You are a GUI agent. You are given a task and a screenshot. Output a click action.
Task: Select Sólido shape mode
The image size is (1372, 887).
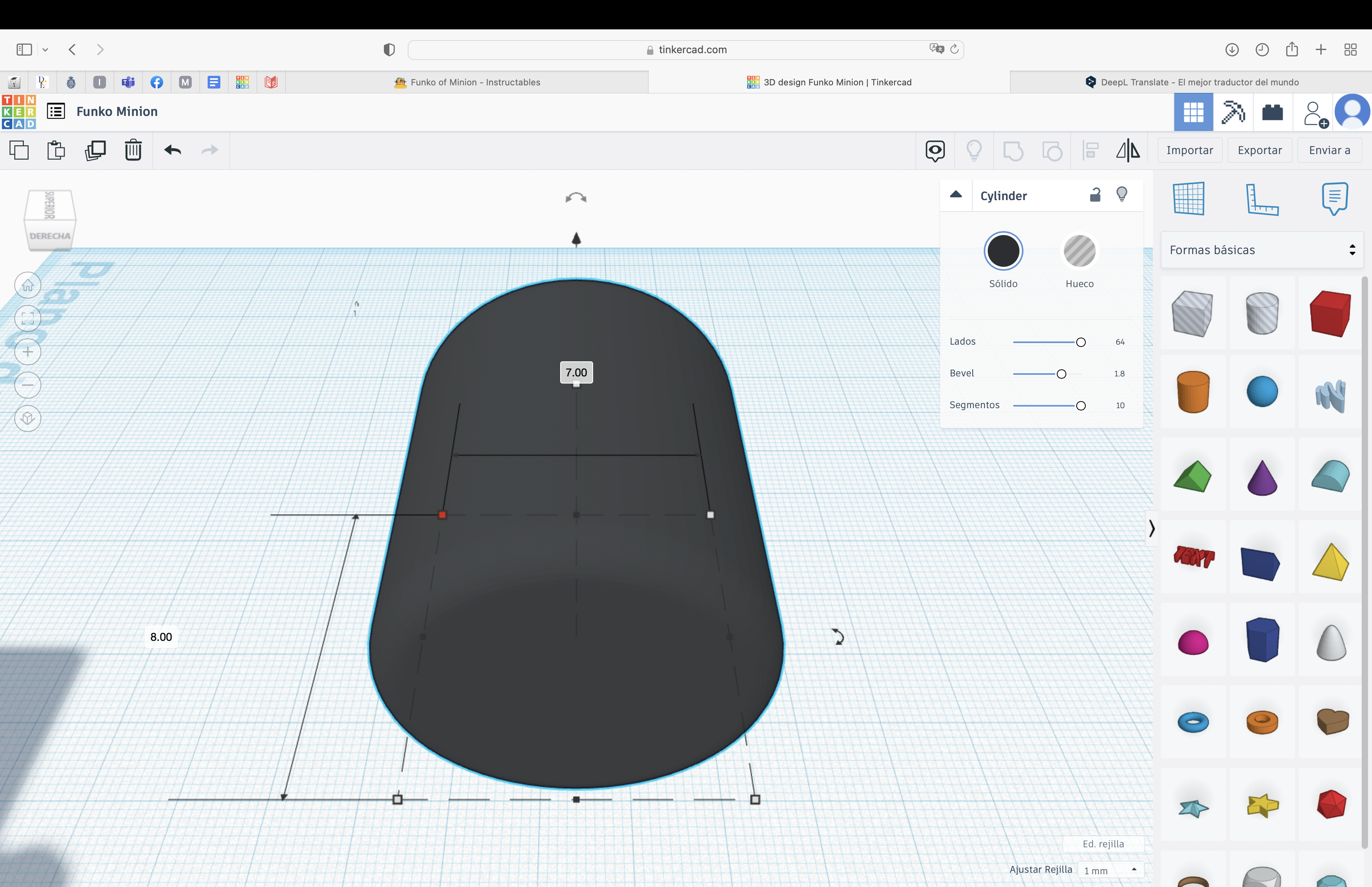1003,251
